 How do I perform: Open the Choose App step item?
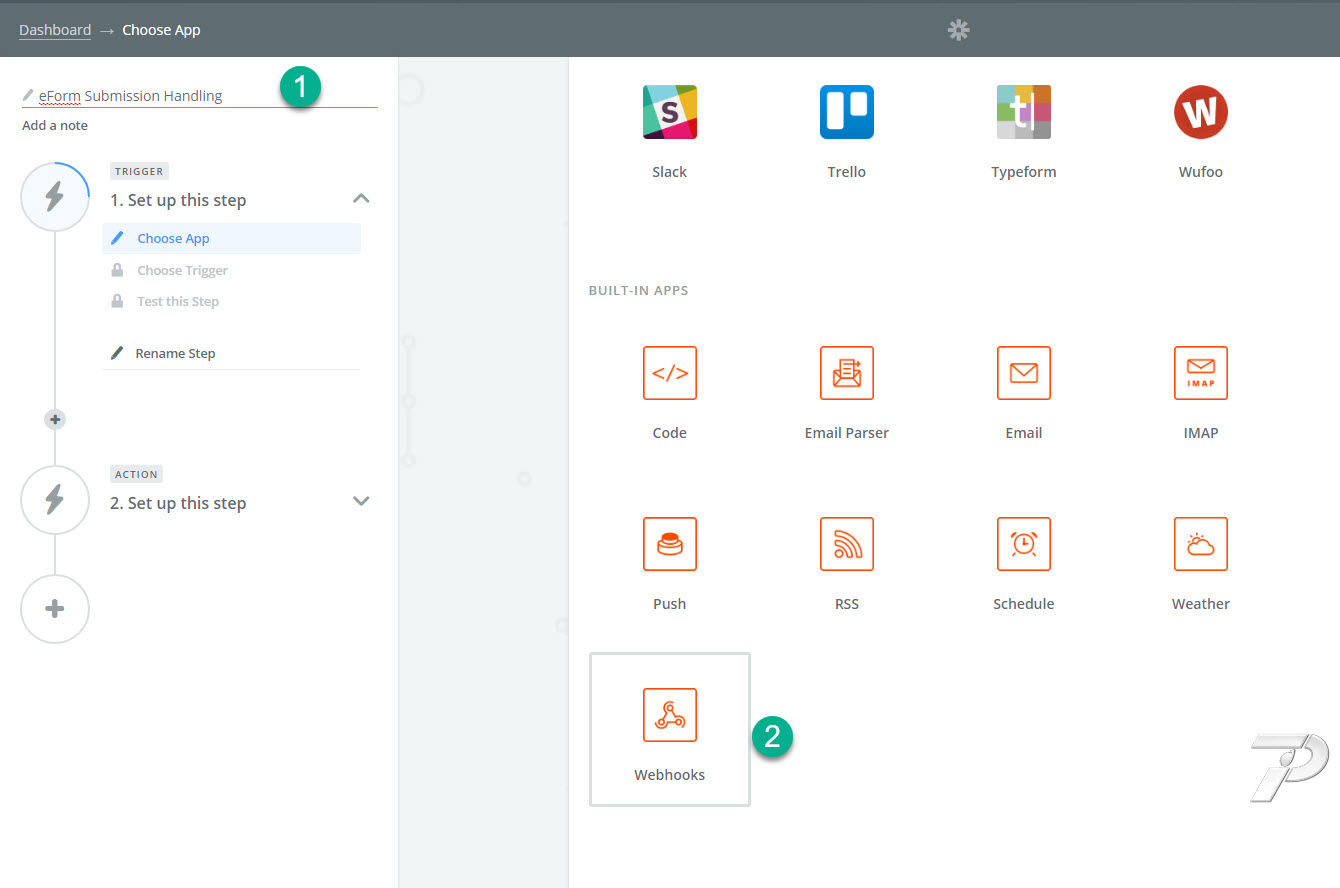[x=231, y=238]
